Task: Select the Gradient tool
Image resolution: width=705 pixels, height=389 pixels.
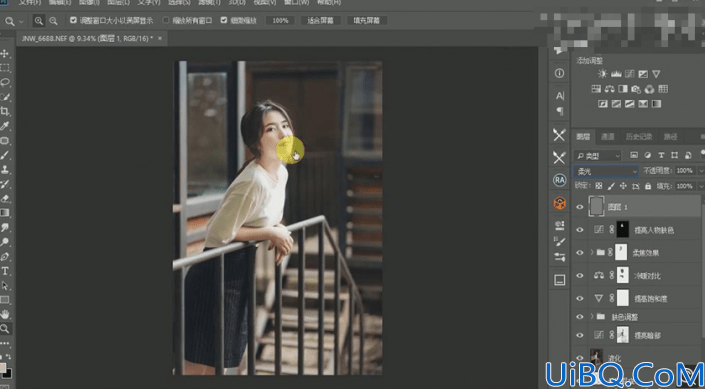Action: 5,213
